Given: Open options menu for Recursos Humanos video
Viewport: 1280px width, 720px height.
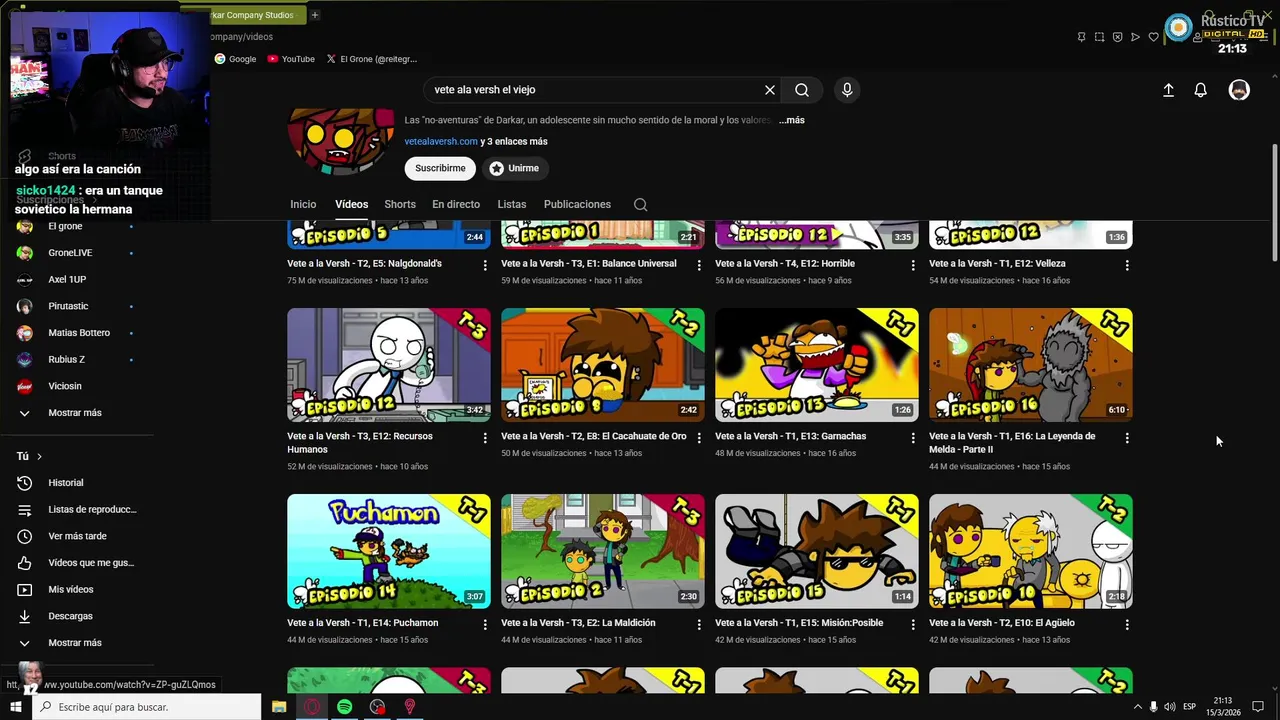Looking at the screenshot, I should [485, 438].
